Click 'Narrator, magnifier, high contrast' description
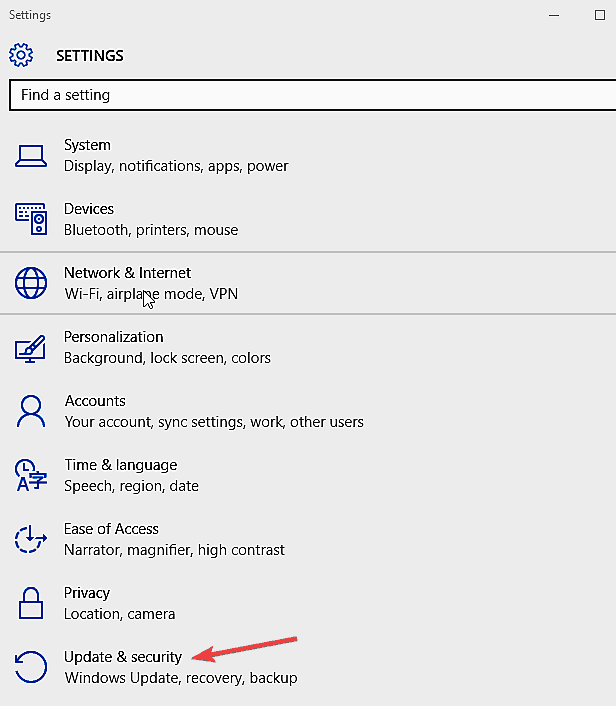 click(174, 550)
